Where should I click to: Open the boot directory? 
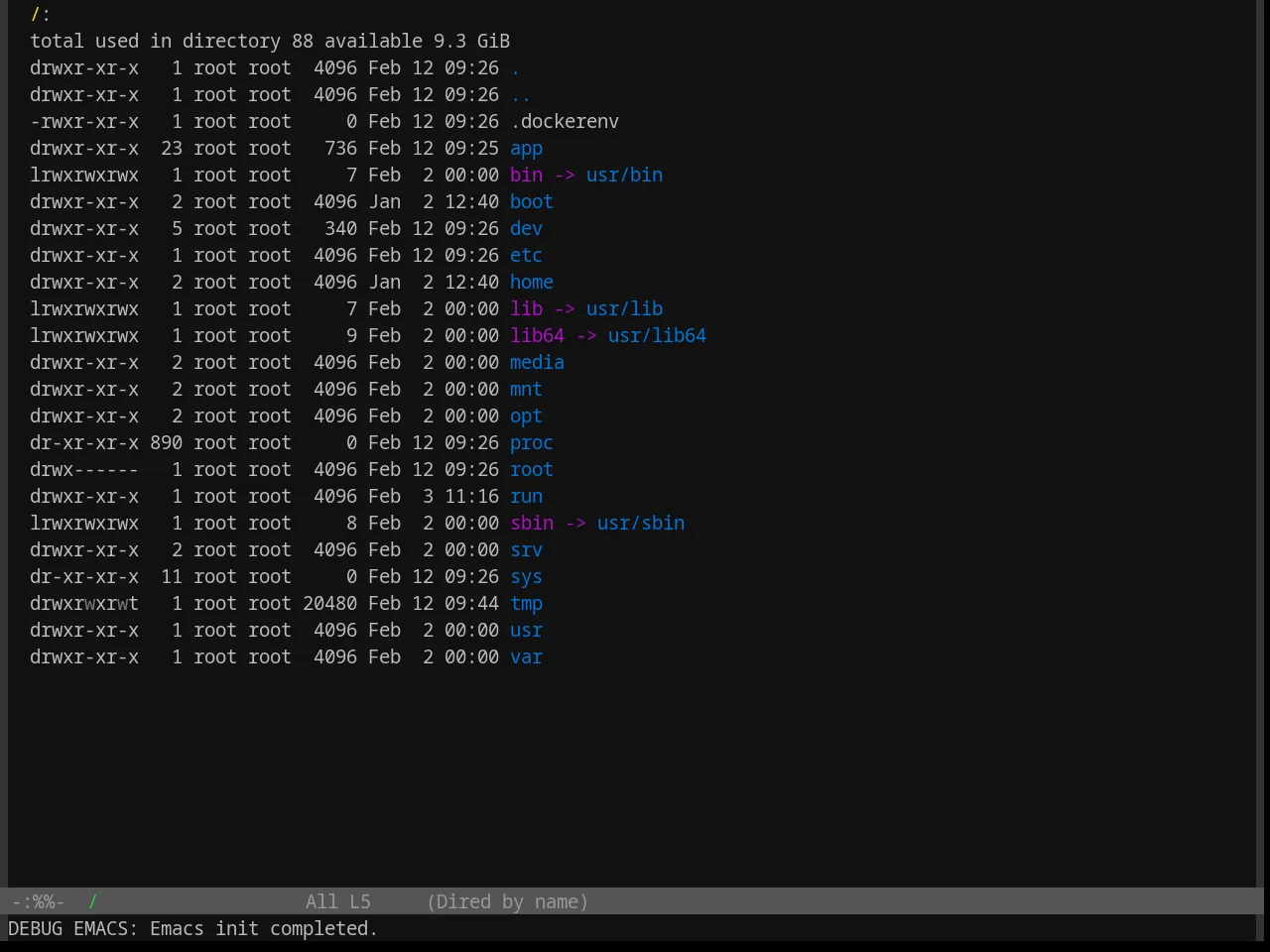pyautogui.click(x=532, y=202)
